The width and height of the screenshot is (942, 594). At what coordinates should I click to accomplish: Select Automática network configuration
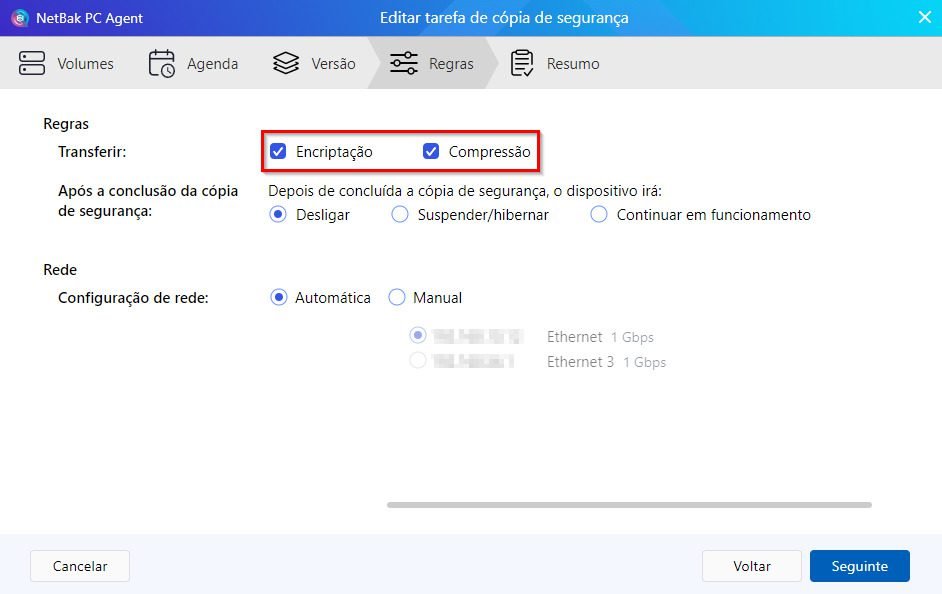click(279, 297)
